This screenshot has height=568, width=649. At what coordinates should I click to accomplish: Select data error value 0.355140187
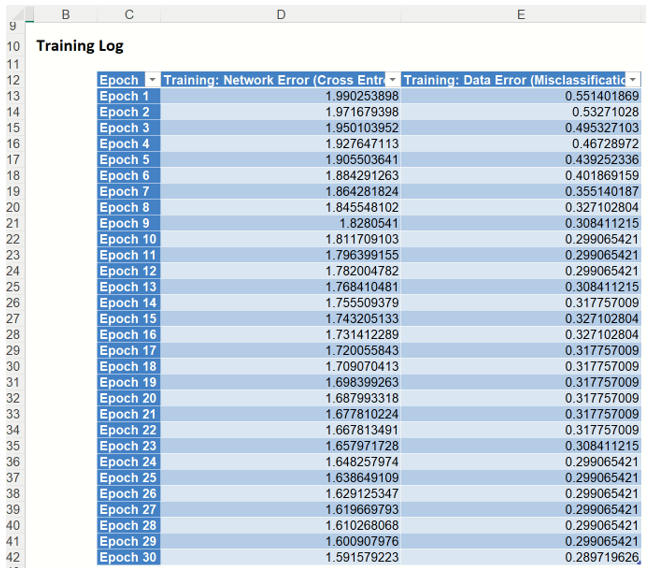coord(521,191)
